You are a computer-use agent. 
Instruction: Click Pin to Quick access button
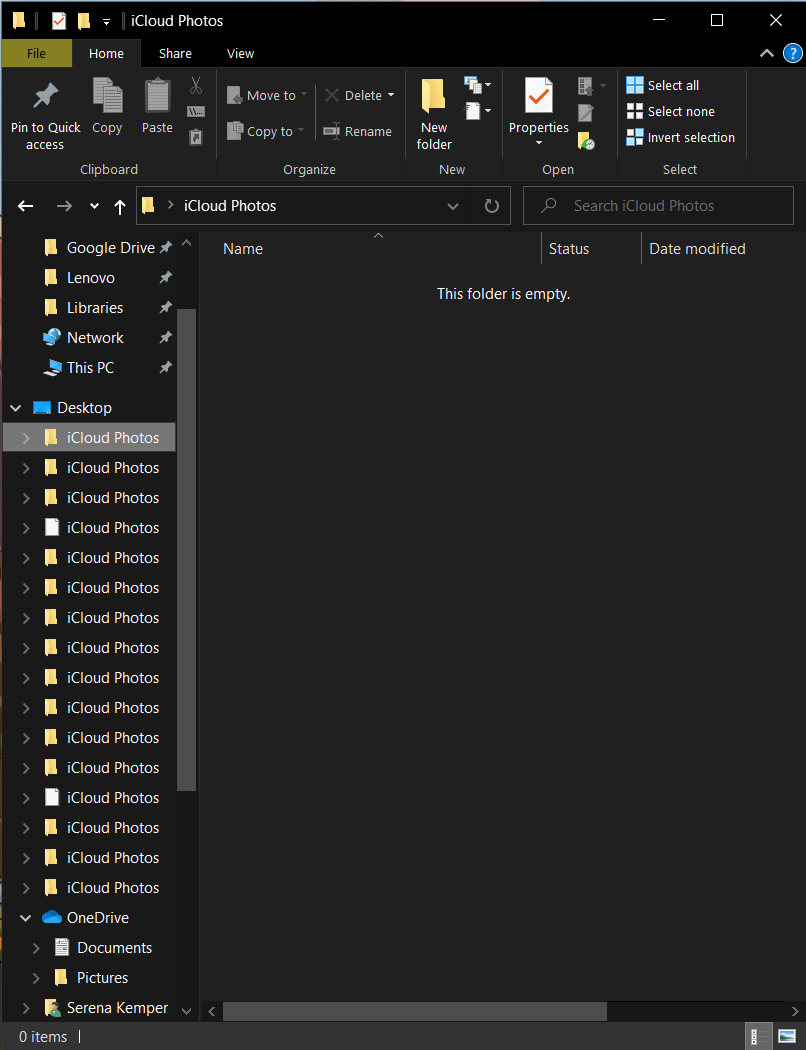coord(46,115)
